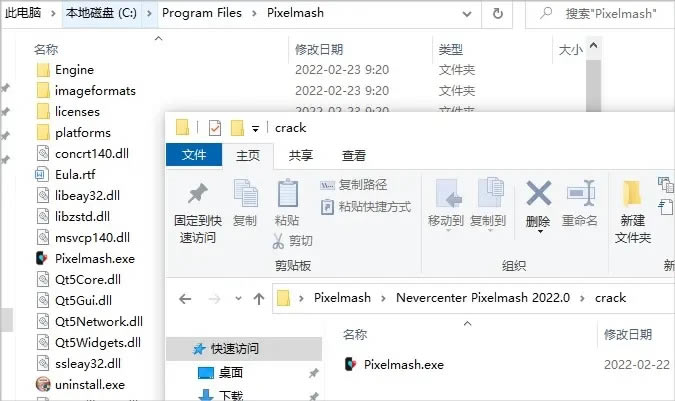Select the platforms folder in back window
675x401 pixels.
point(73,133)
